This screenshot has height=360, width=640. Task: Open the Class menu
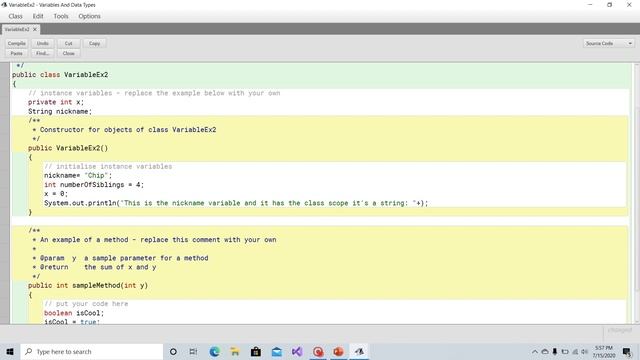click(16, 16)
